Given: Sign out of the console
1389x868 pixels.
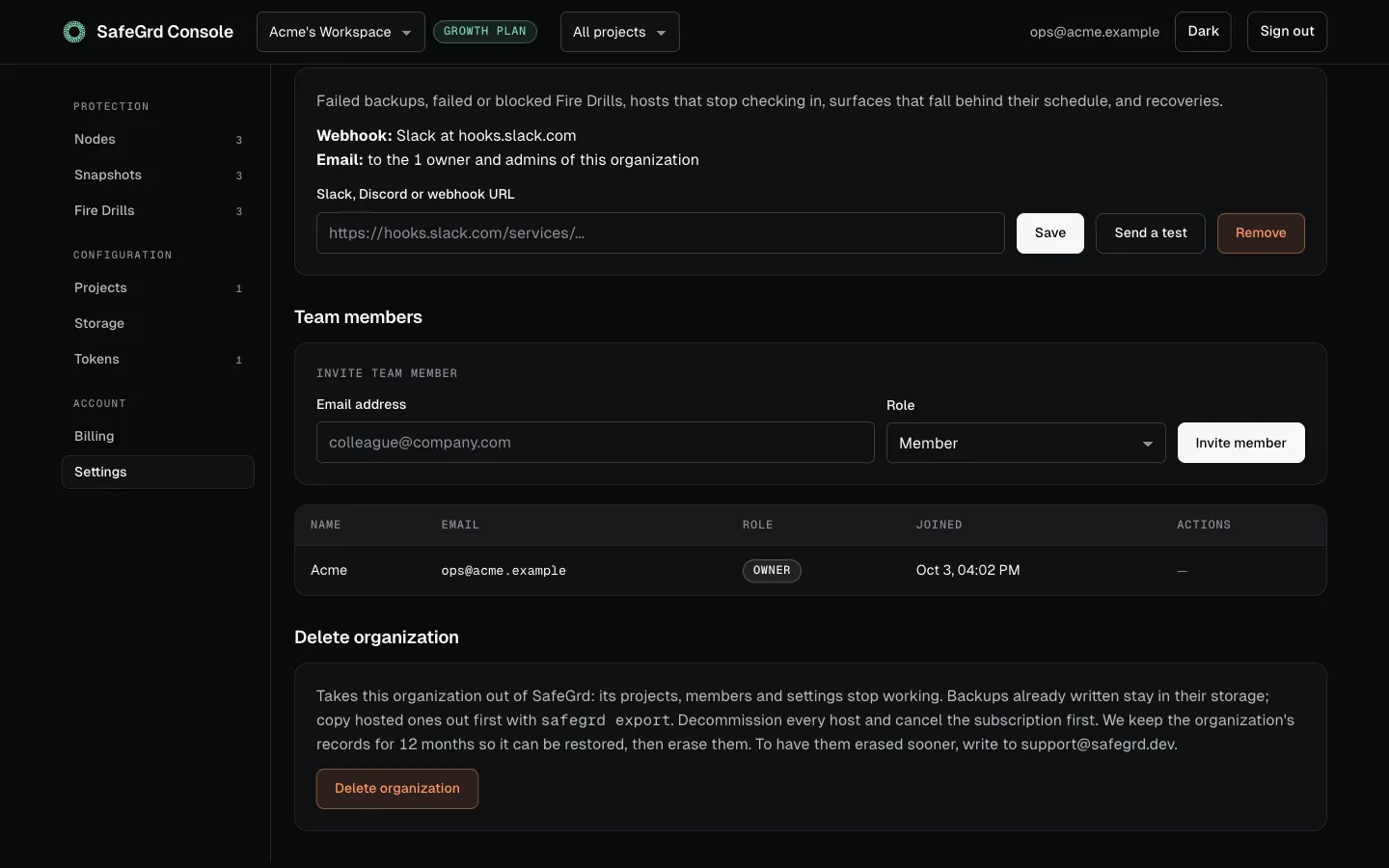Looking at the screenshot, I should (1287, 32).
